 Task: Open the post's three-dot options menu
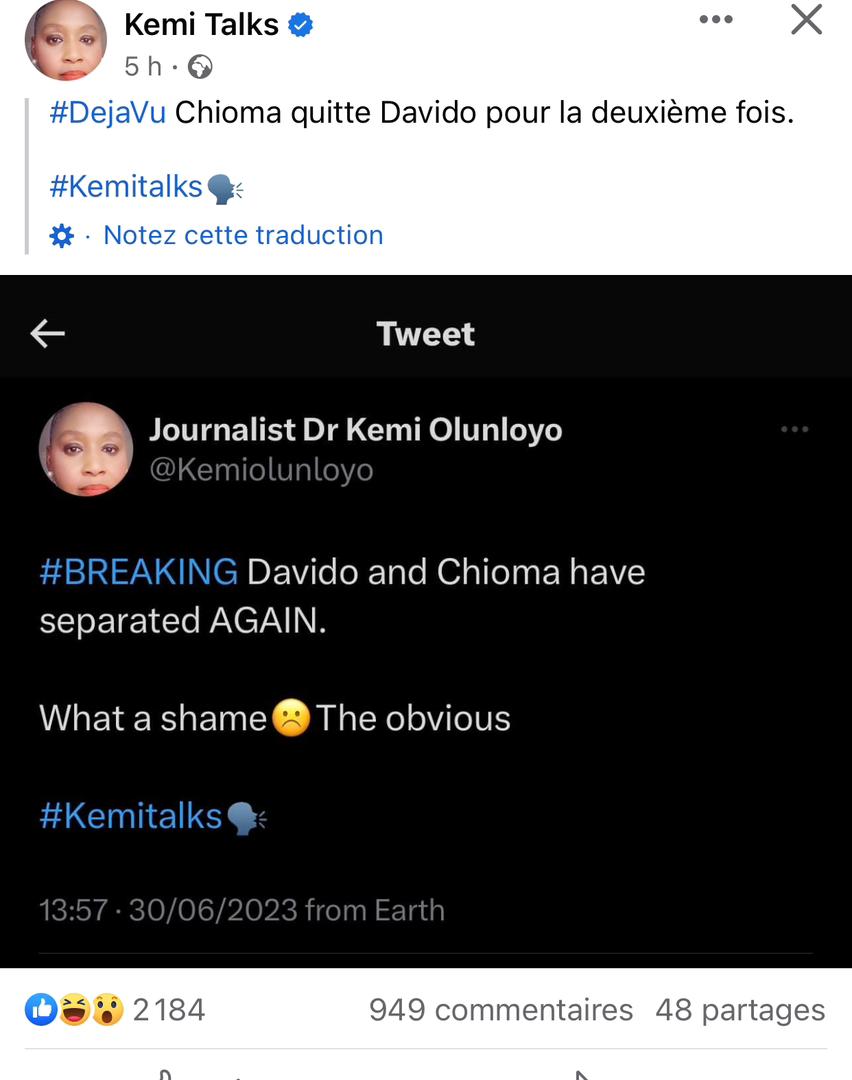[x=716, y=20]
